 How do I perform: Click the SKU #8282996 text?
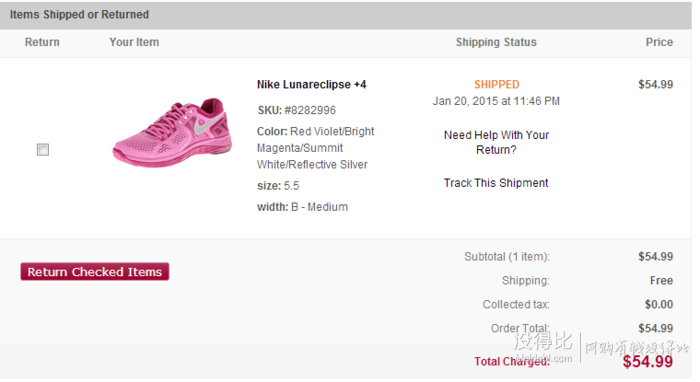[296, 110]
